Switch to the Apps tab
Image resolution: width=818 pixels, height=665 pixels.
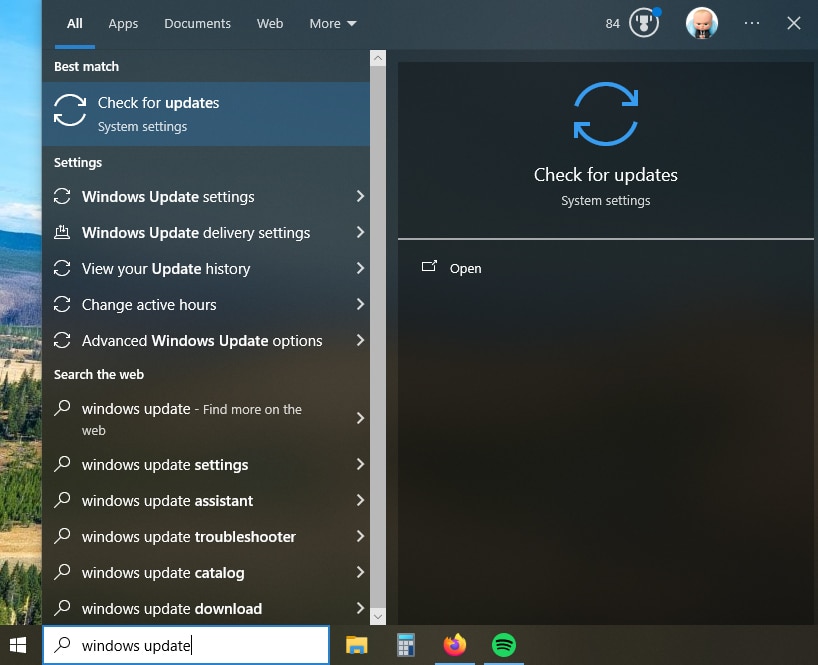(x=123, y=23)
